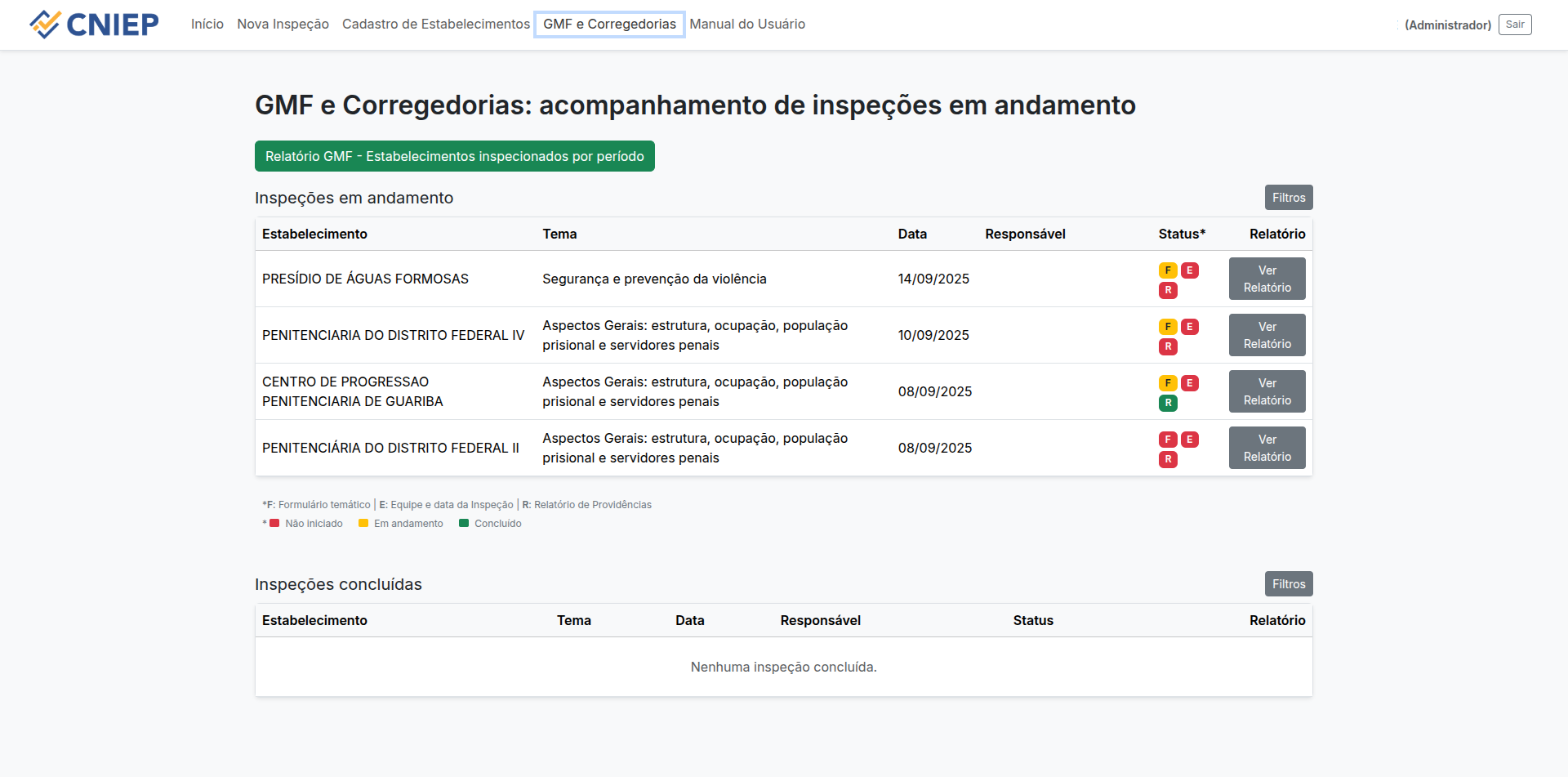Open Filtros for Inspeções concluídas
Image resolution: width=1568 pixels, height=777 pixels.
tap(1289, 584)
